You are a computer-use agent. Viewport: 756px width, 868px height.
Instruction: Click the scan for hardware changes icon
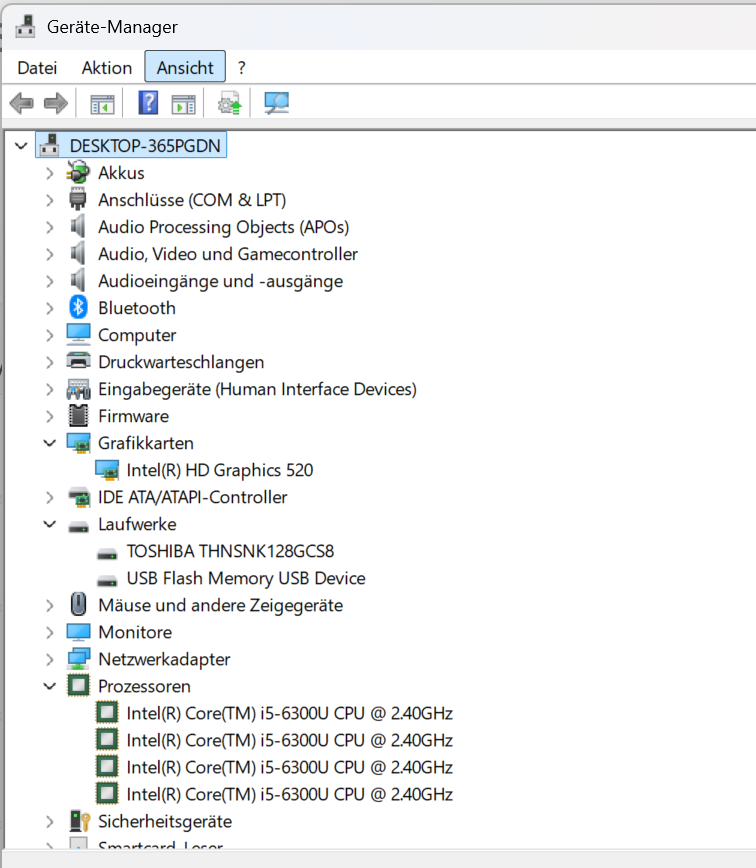276,104
